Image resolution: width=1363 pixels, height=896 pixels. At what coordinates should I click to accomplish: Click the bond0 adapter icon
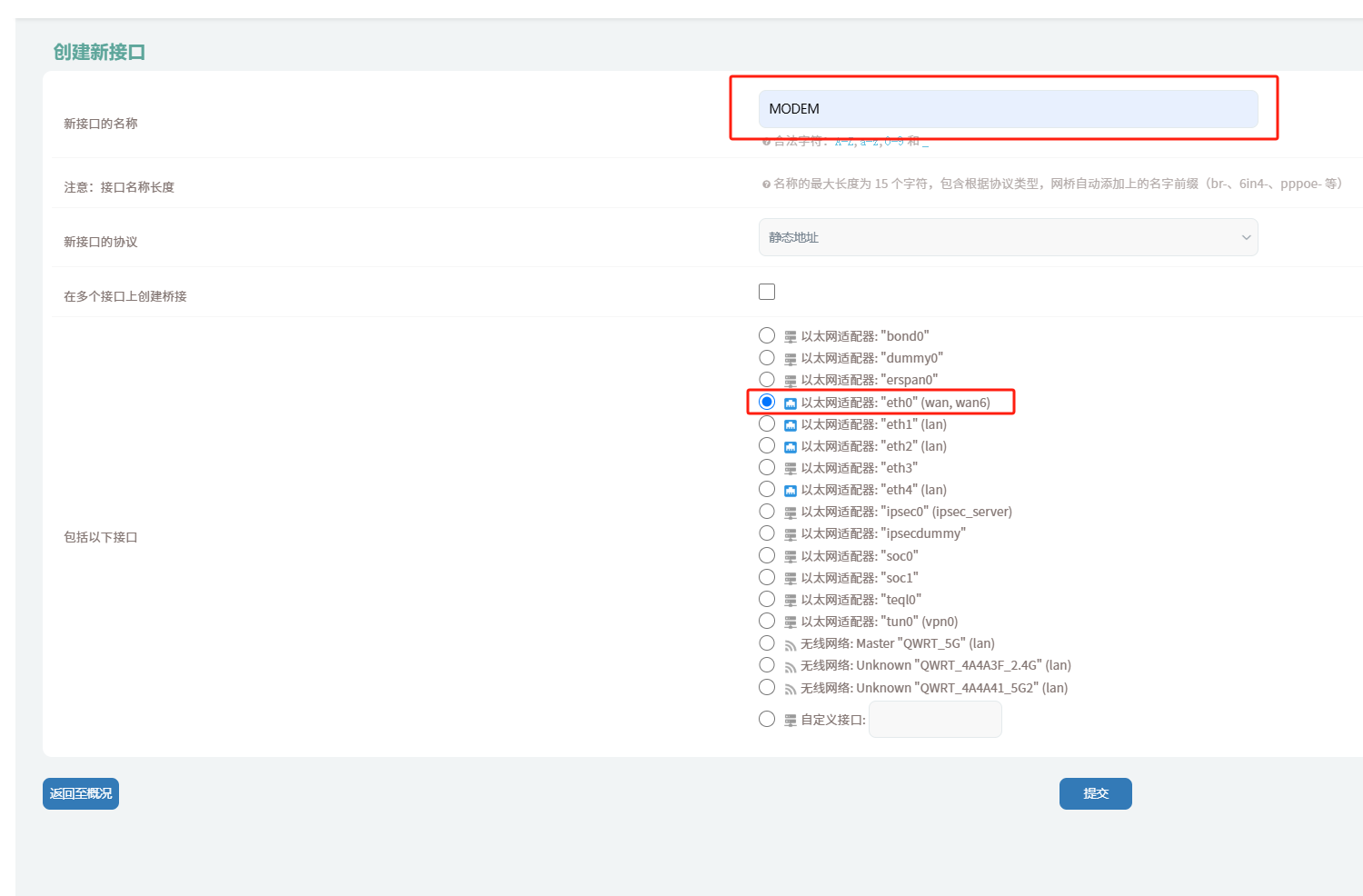click(x=791, y=336)
